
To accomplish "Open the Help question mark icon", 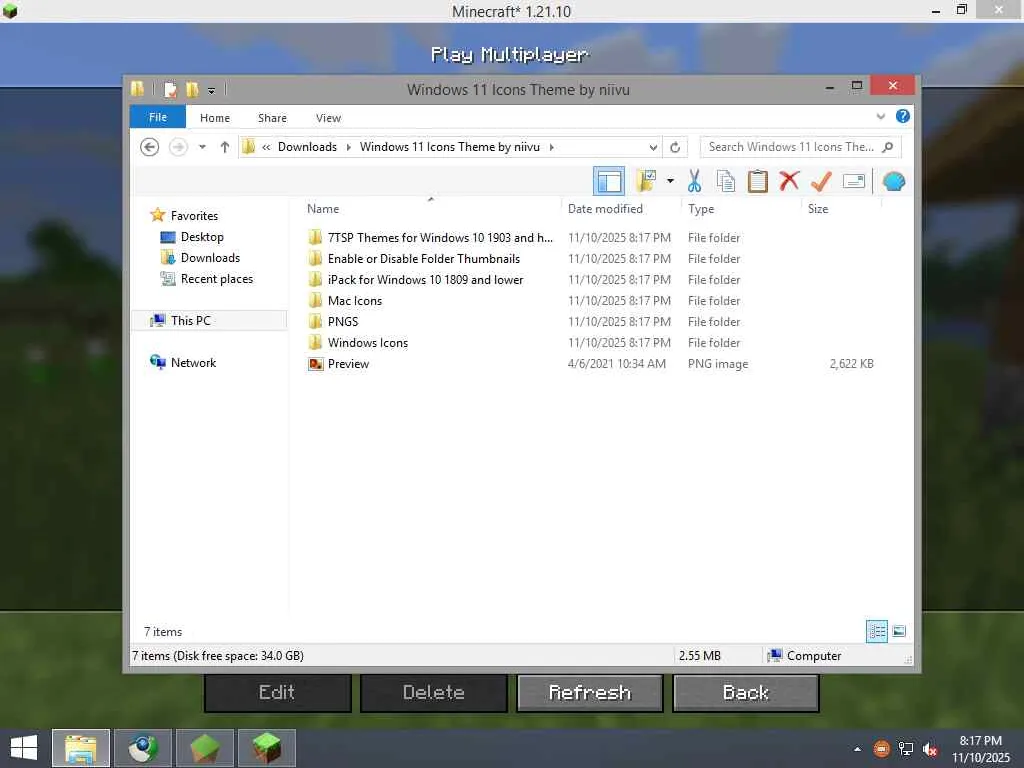I will [x=903, y=116].
